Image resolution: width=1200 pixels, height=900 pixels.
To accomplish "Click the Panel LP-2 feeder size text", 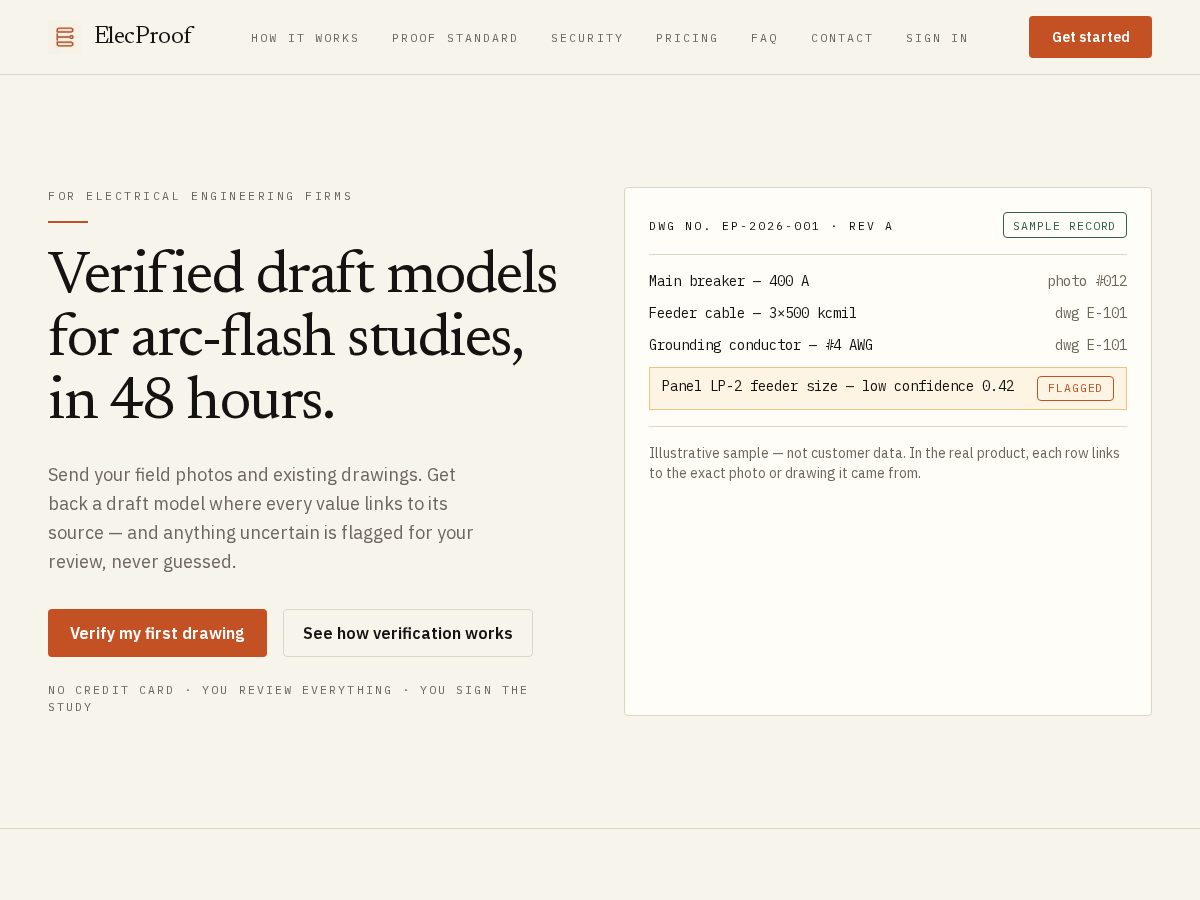I will click(838, 386).
